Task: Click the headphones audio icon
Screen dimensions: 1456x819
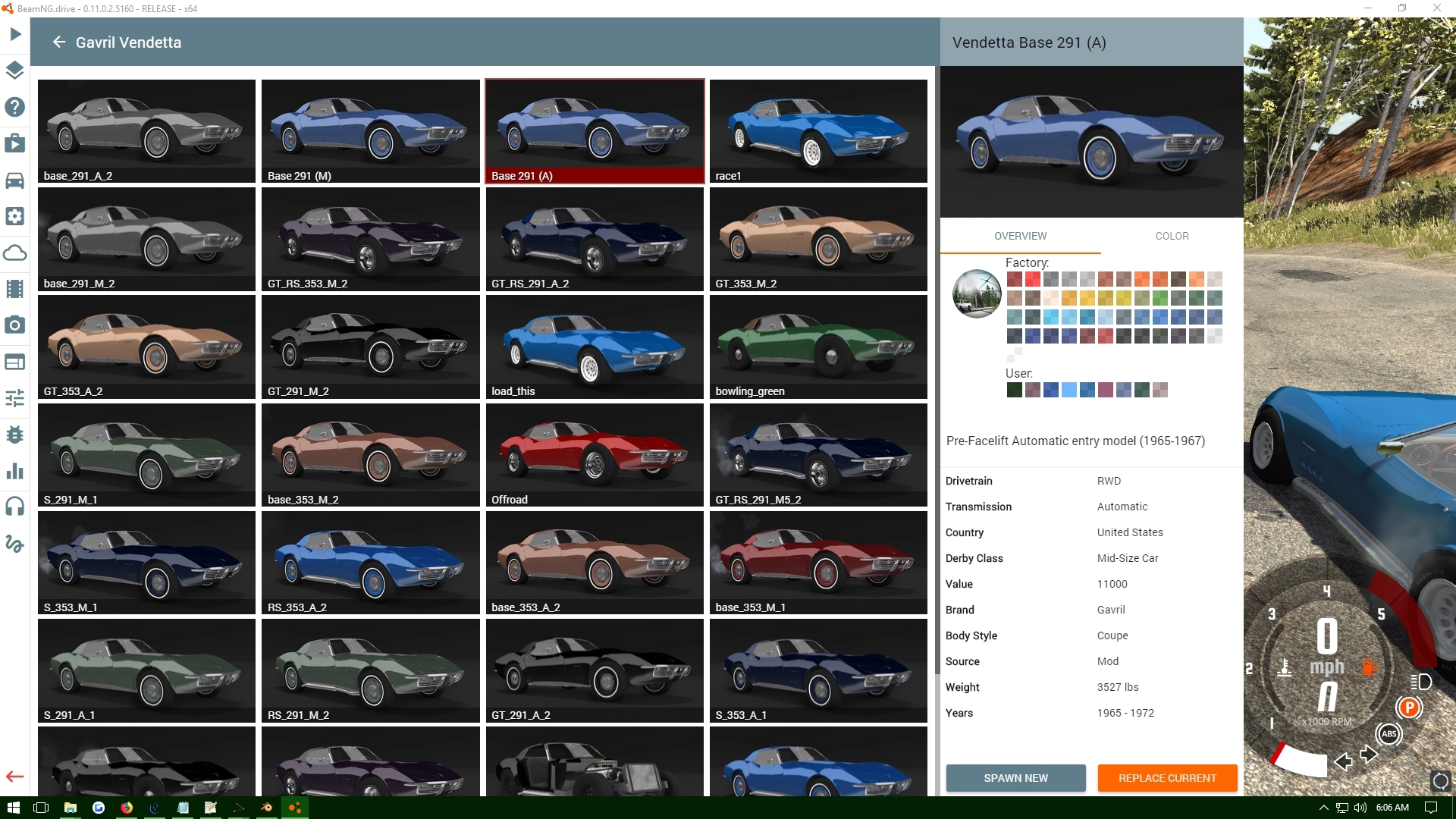Action: [x=15, y=507]
